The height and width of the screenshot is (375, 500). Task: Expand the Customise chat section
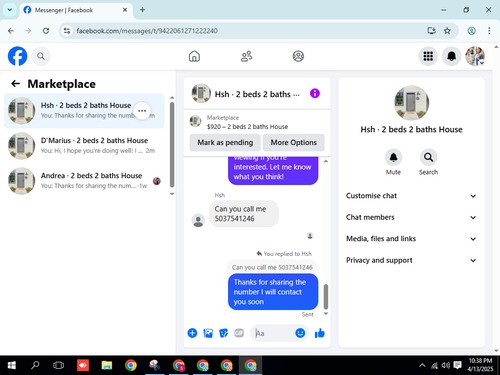coord(411,196)
